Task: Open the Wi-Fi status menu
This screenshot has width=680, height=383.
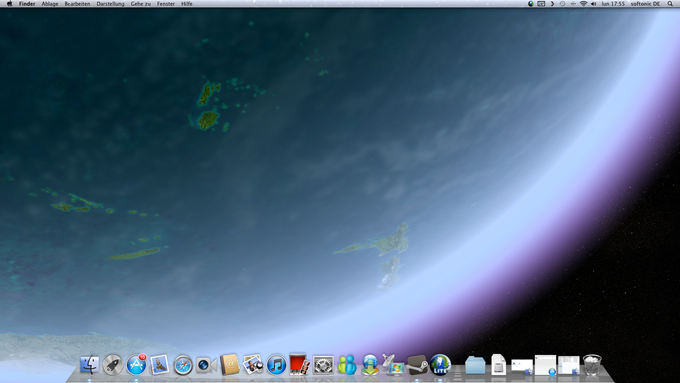Action: (583, 3)
